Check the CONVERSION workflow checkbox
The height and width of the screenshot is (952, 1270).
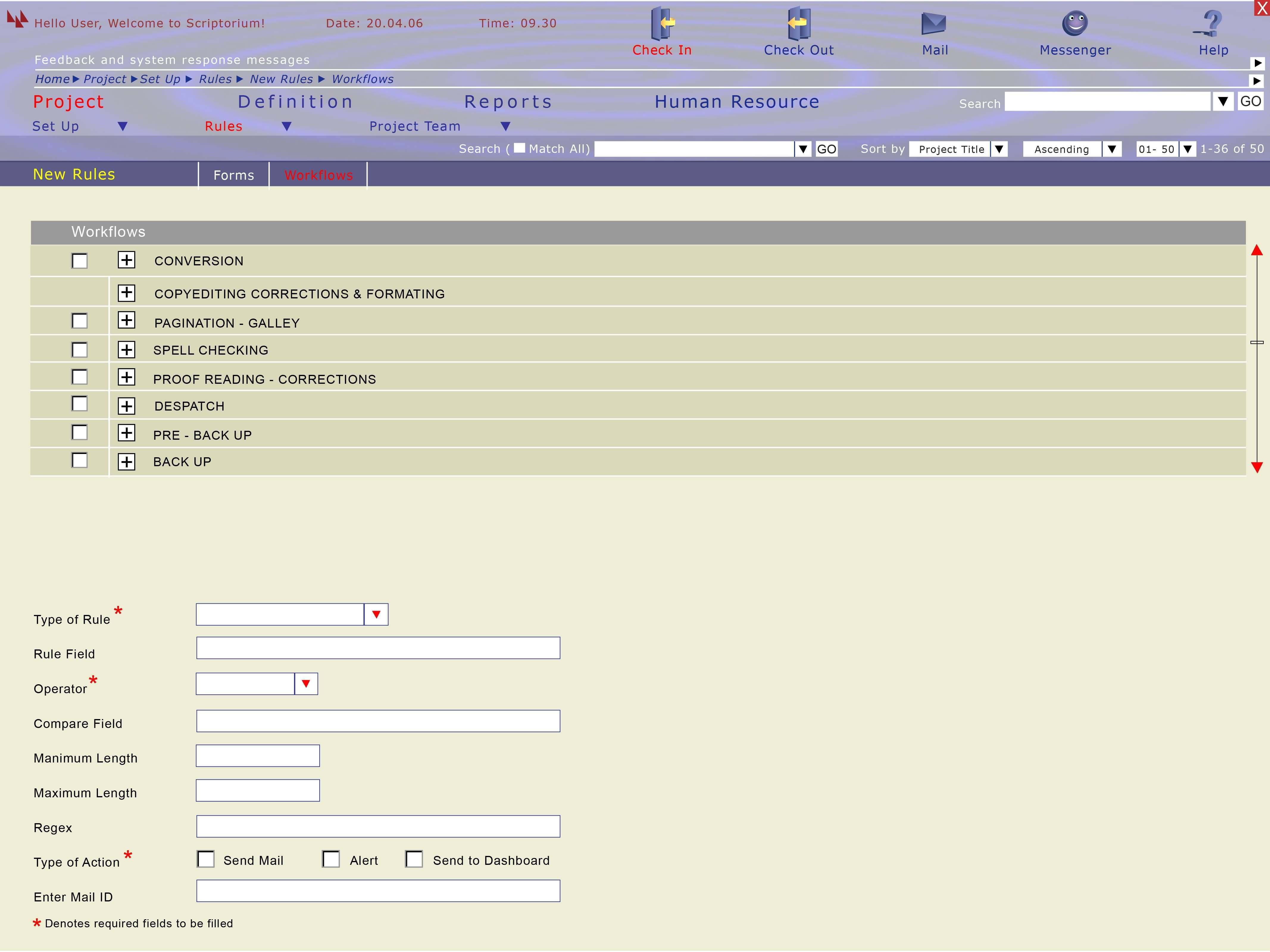tap(80, 261)
